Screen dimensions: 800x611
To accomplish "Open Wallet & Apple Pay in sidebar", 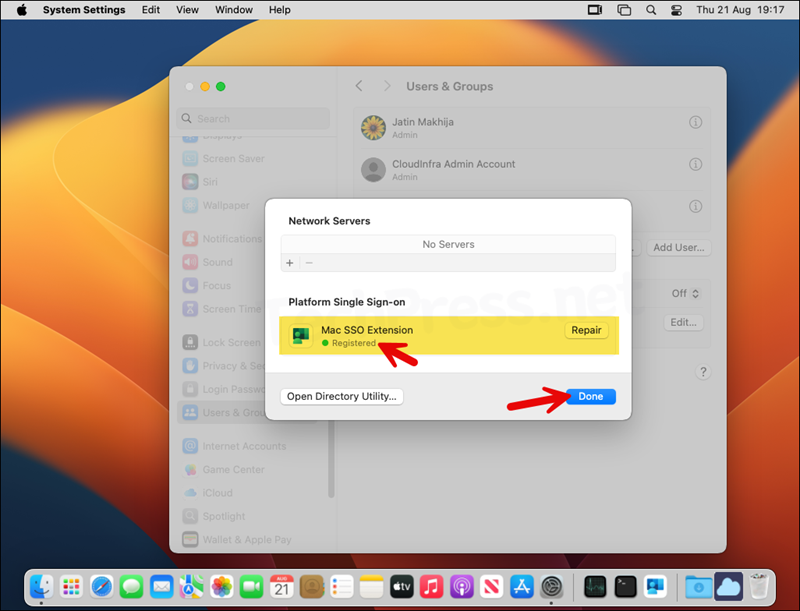I will tap(237, 540).
